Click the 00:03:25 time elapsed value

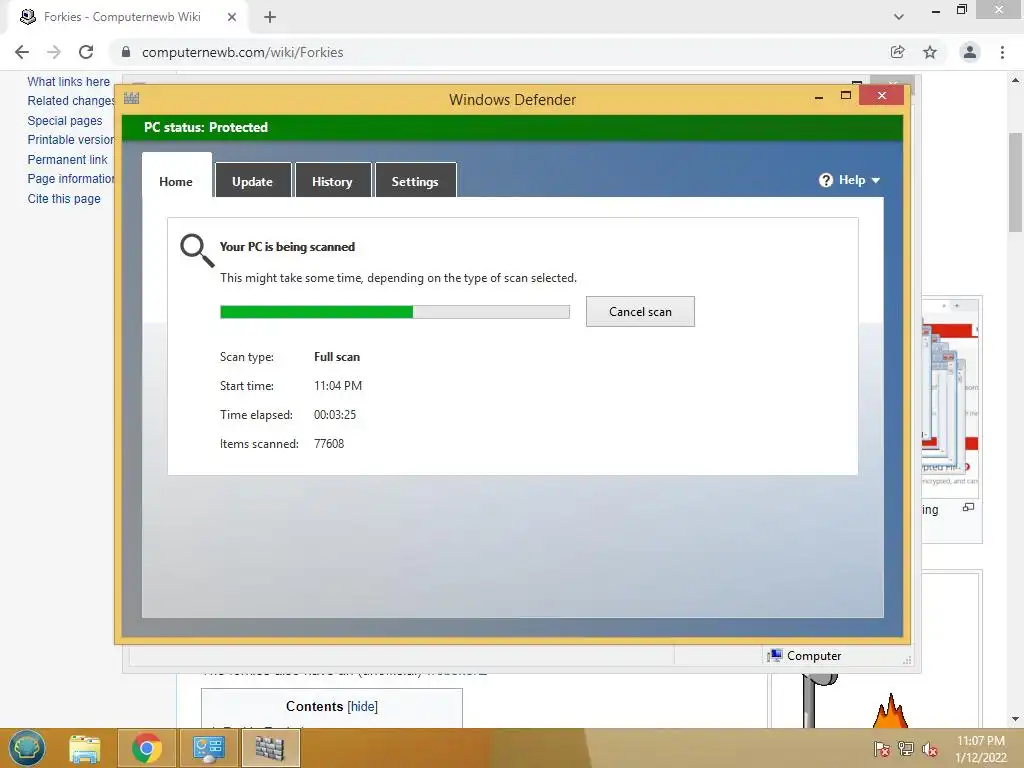[335, 415]
